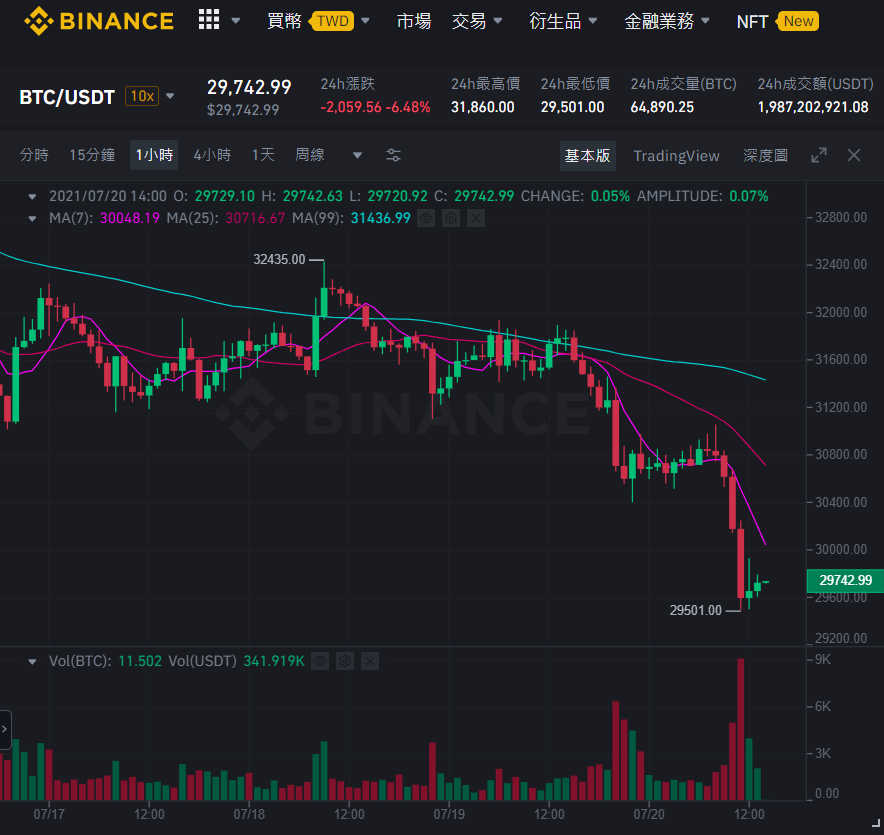Open chart indicator settings sliders icon
Image resolution: width=884 pixels, height=835 pixels.
[393, 155]
